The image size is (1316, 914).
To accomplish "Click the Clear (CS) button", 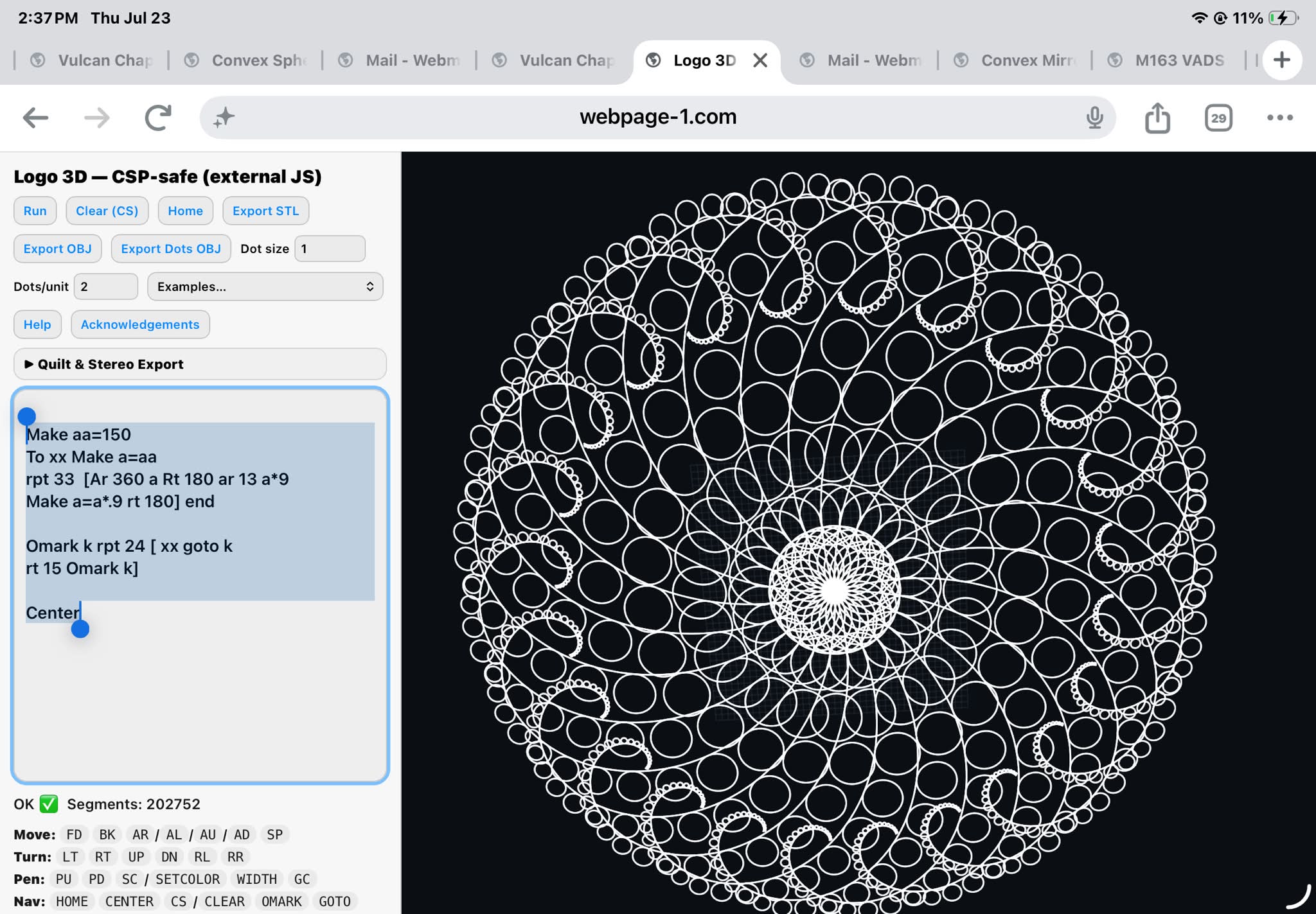I will point(107,211).
